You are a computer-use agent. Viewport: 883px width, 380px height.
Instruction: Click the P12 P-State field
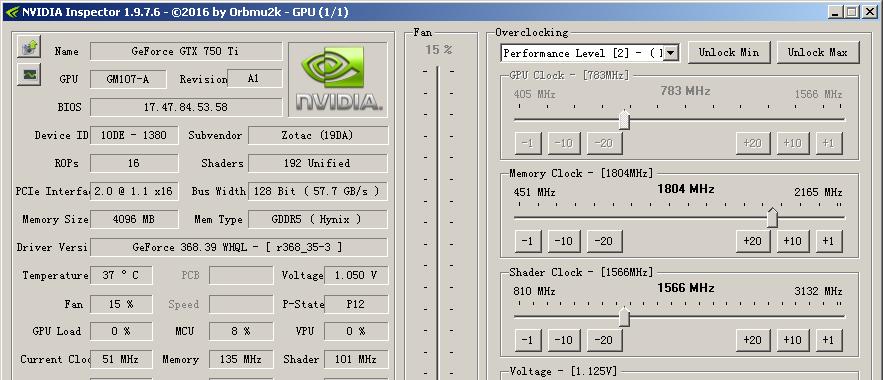click(x=356, y=304)
